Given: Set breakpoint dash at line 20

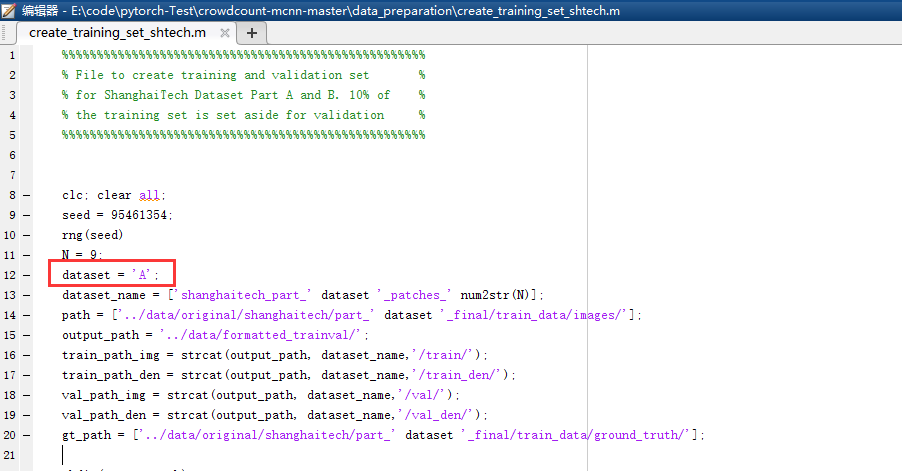Looking at the screenshot, I should click(26, 435).
